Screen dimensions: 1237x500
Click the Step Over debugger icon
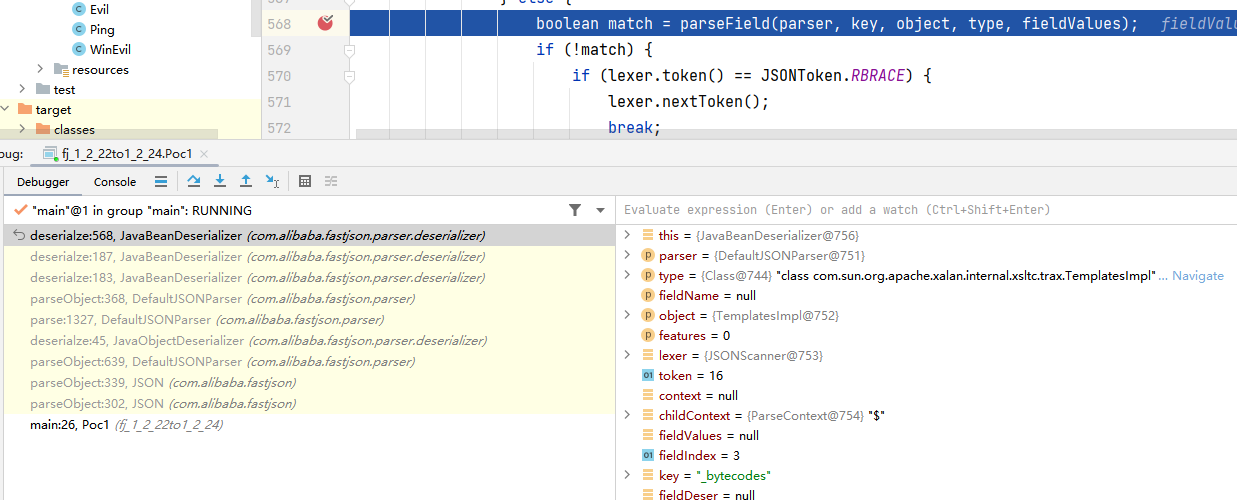194,181
